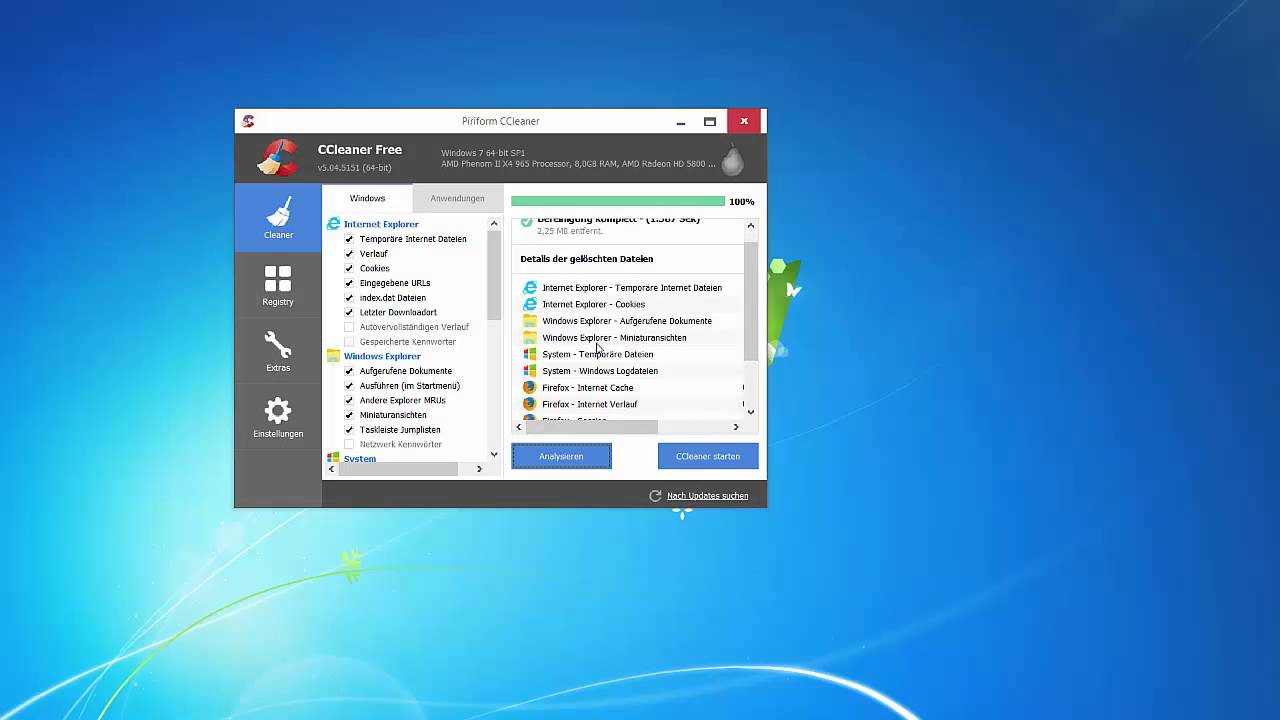The height and width of the screenshot is (720, 1280).
Task: Open the Extras wrench section
Action: click(278, 351)
